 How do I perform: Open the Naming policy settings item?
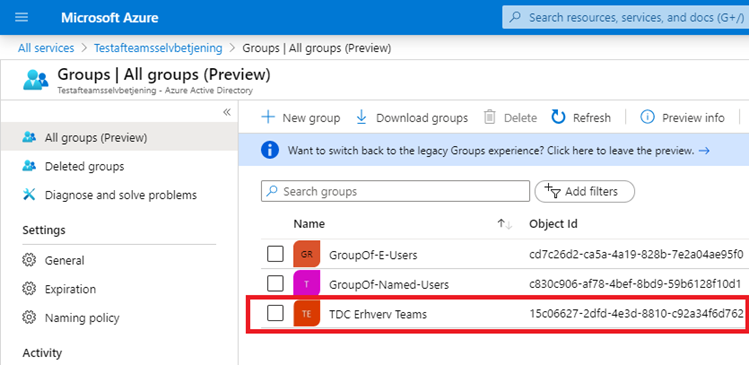(82, 318)
